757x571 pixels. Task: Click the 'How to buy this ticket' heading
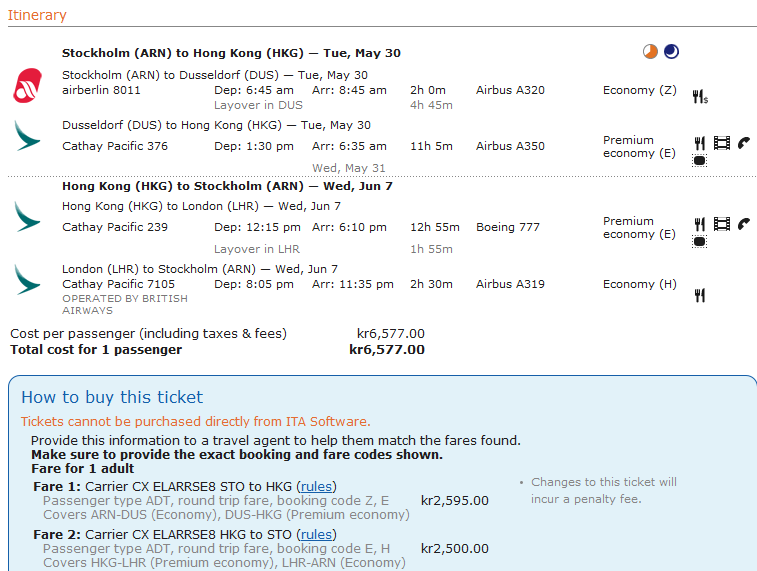pos(112,398)
